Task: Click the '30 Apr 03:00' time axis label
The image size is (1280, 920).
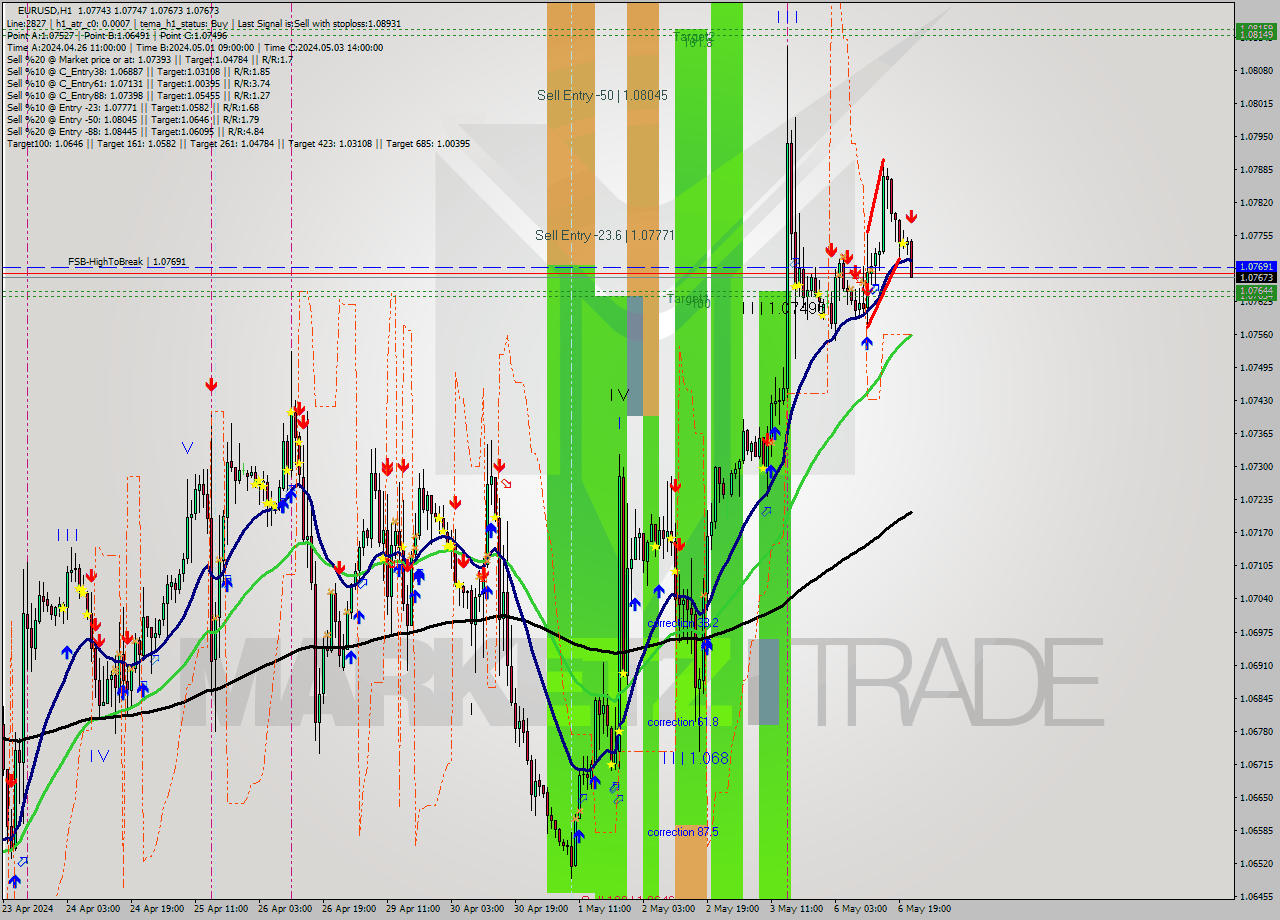Action: (x=477, y=909)
